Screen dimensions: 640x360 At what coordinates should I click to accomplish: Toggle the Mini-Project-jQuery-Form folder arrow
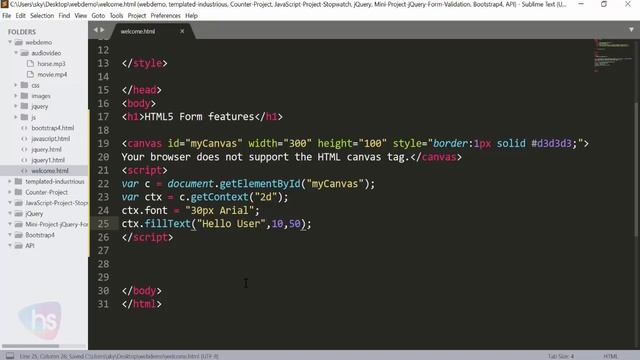(10, 224)
